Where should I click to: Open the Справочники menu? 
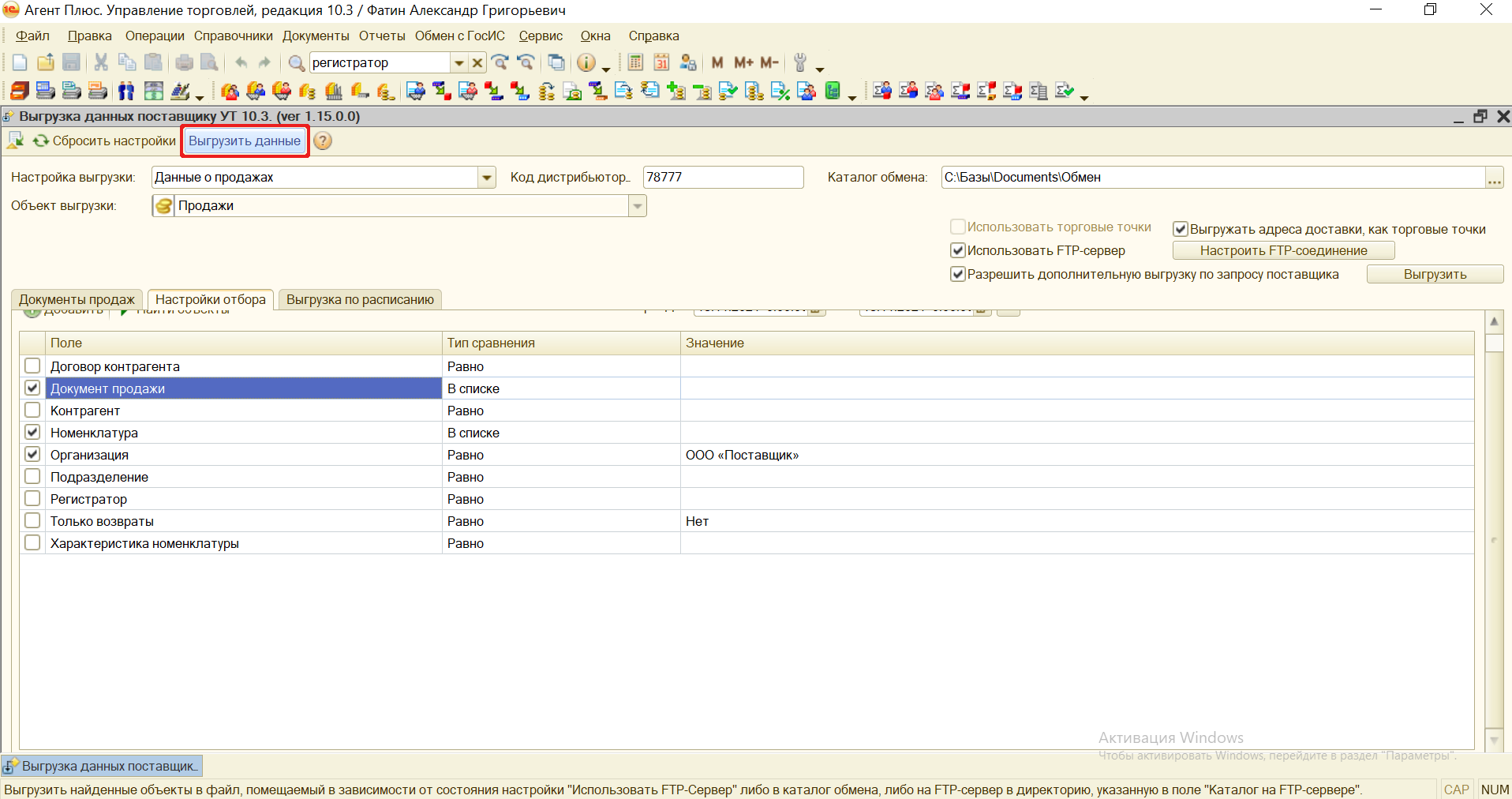coord(233,36)
